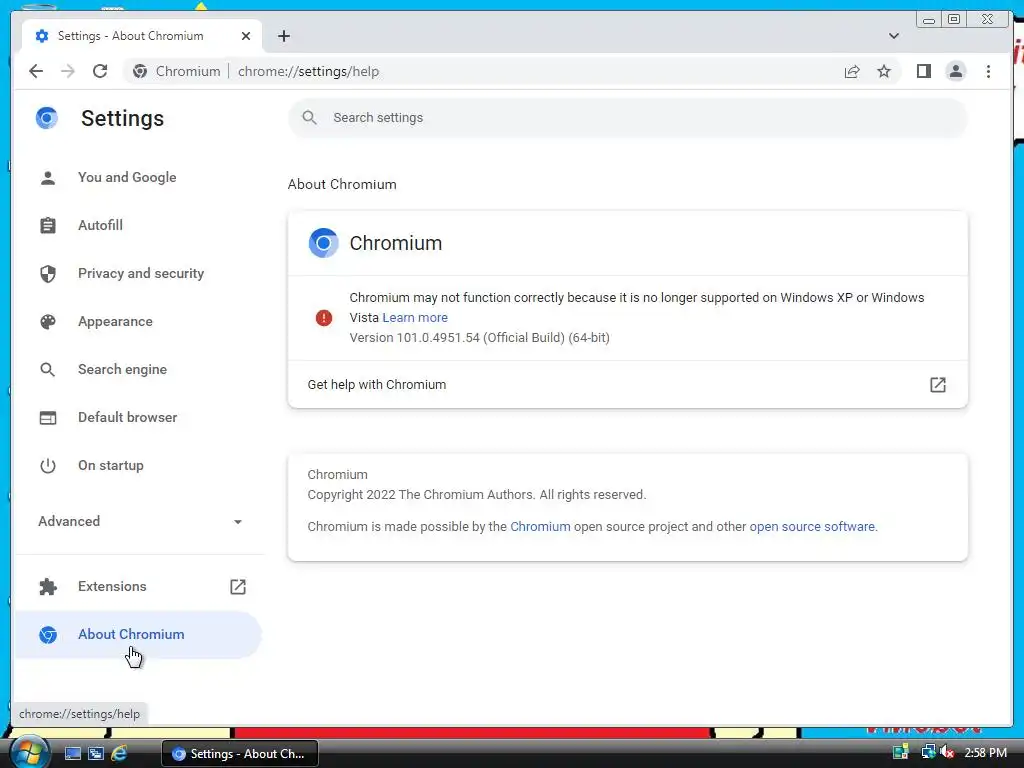This screenshot has height=768, width=1024.
Task: Open the open source software link
Action: pyautogui.click(x=812, y=527)
